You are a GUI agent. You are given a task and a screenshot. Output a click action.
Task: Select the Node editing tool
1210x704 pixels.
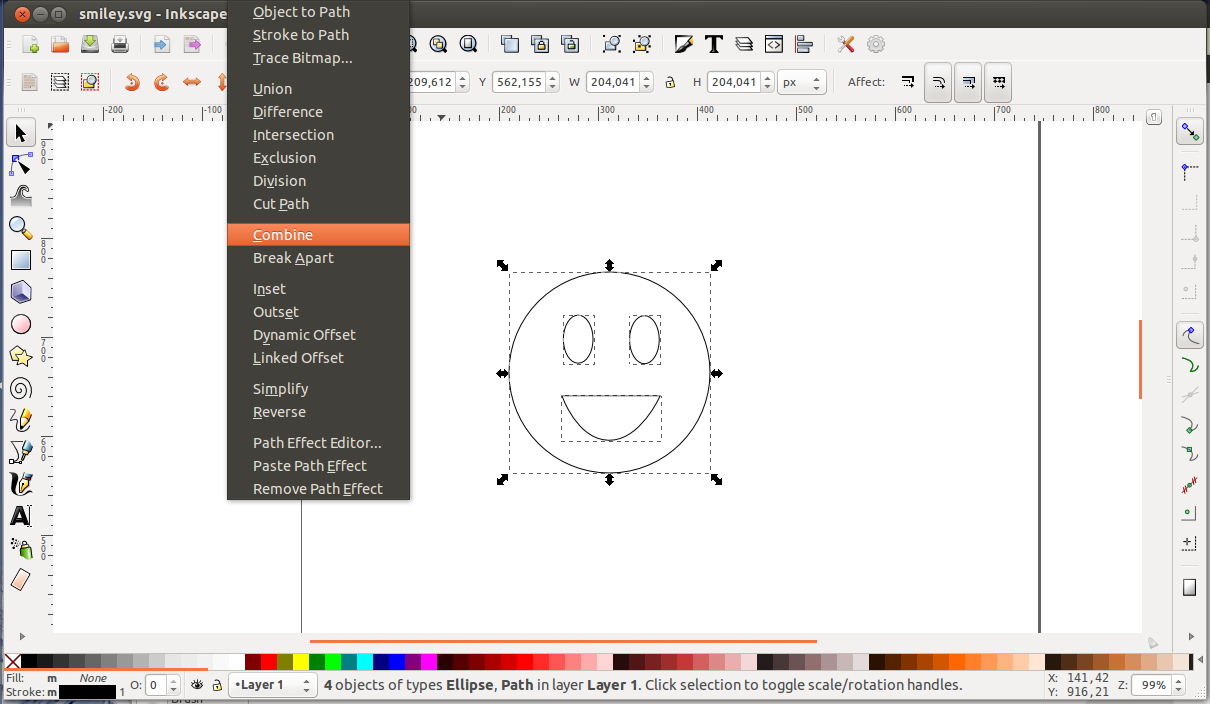(x=20, y=164)
